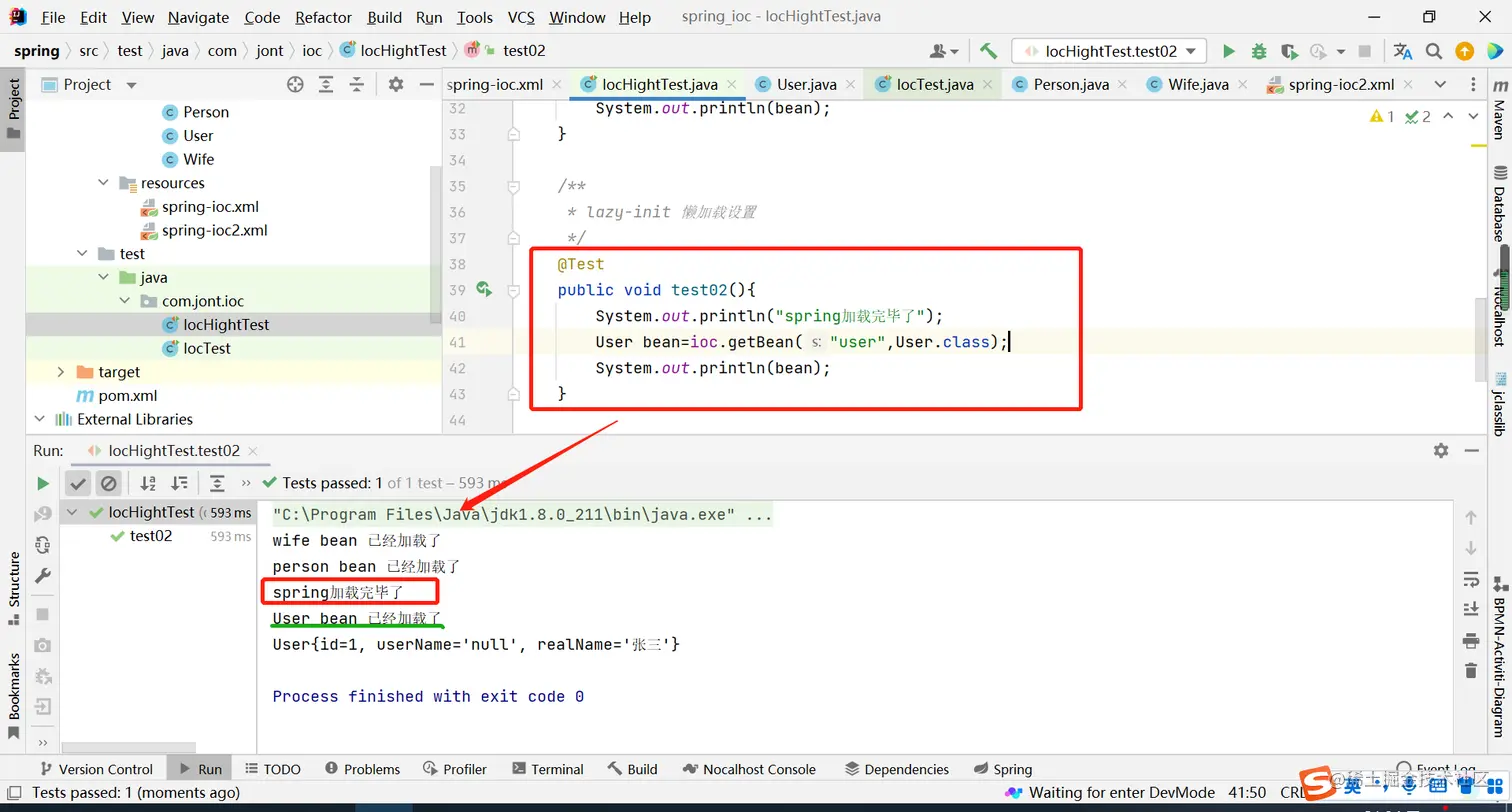Click the test tree horizontal scrollbar
The width and height of the screenshot is (1512, 812).
pos(130,749)
